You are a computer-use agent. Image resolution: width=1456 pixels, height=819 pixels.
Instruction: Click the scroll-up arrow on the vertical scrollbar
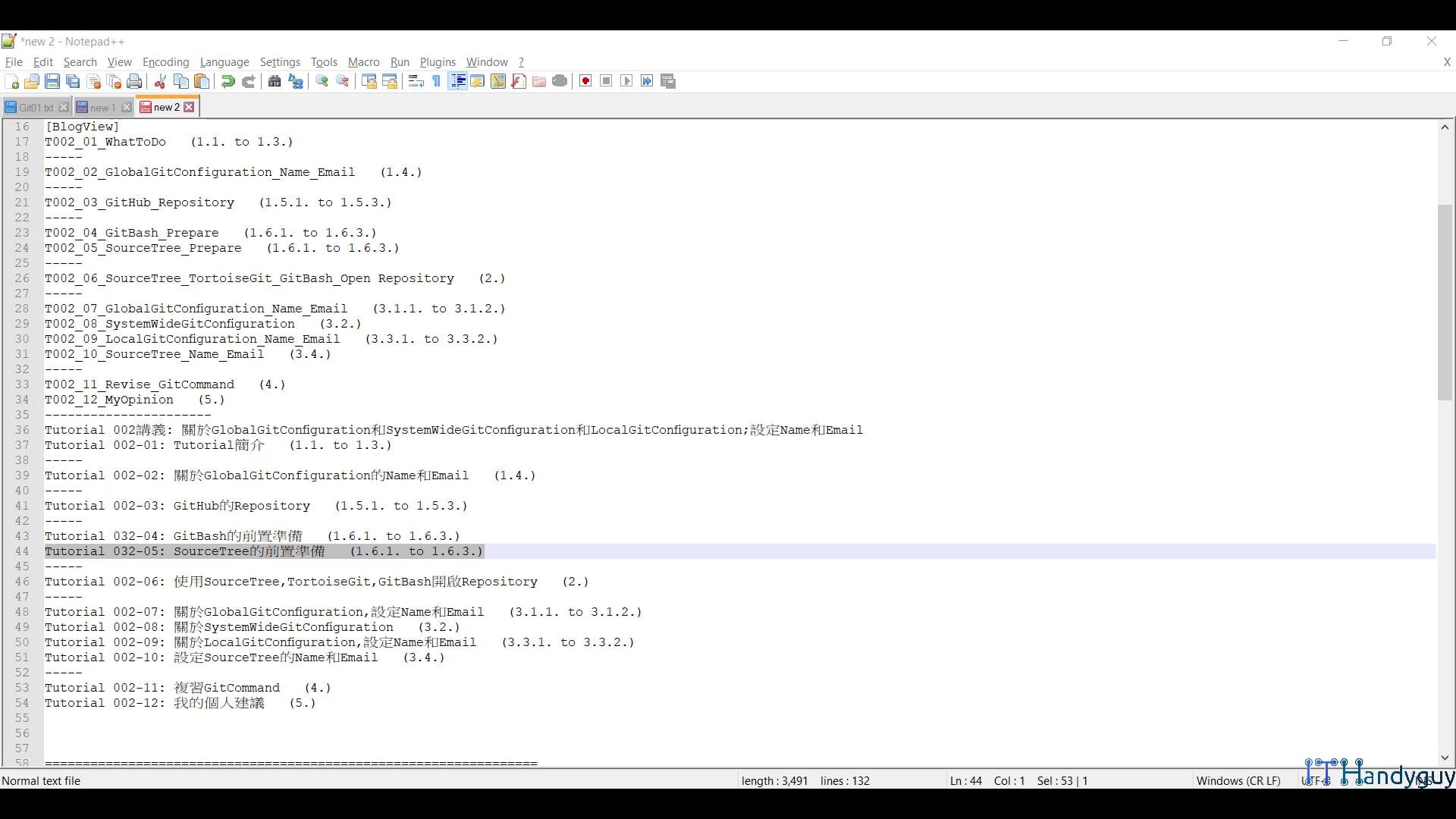(x=1445, y=127)
